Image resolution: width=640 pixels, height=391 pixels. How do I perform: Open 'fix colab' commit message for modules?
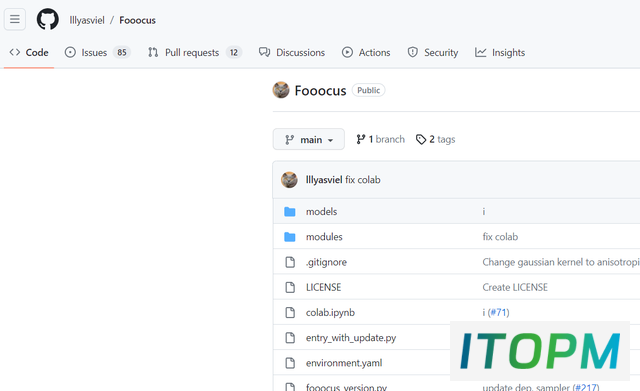pyautogui.click(x=500, y=237)
